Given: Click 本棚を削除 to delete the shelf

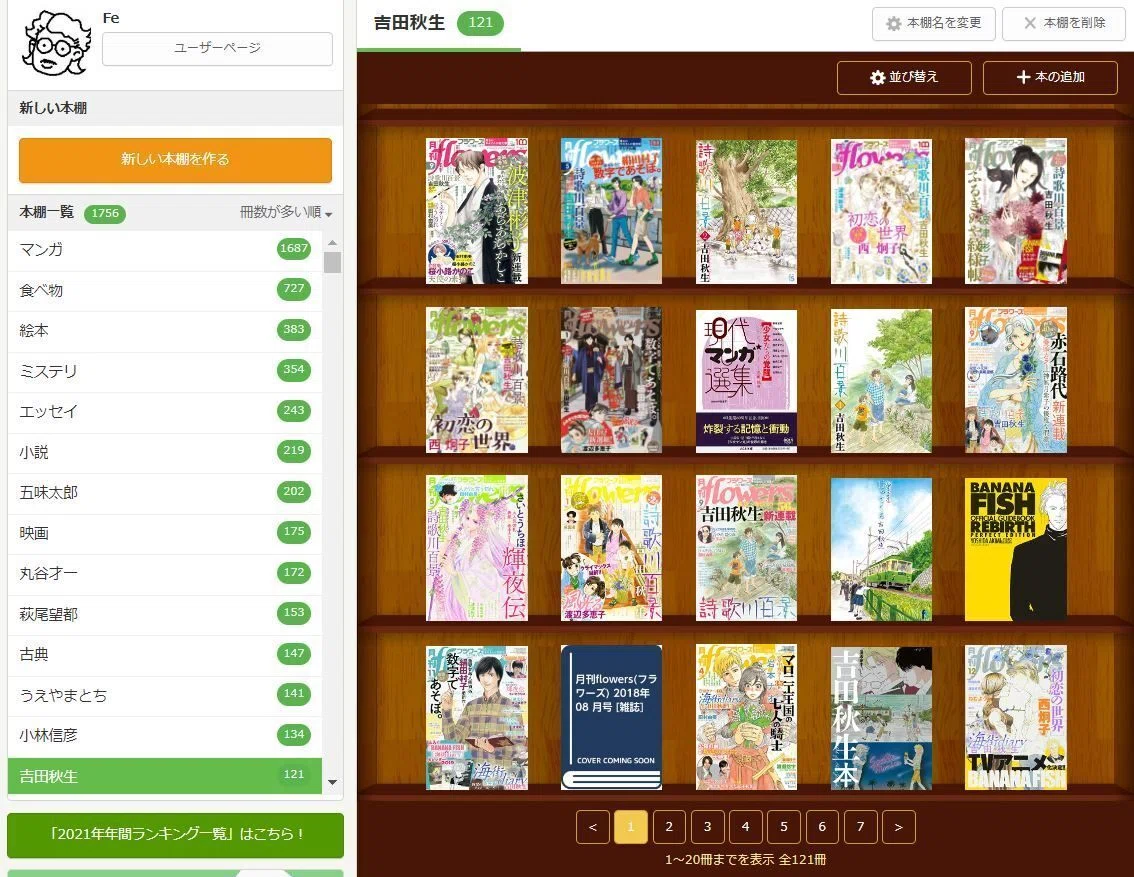Looking at the screenshot, I should click(1064, 24).
